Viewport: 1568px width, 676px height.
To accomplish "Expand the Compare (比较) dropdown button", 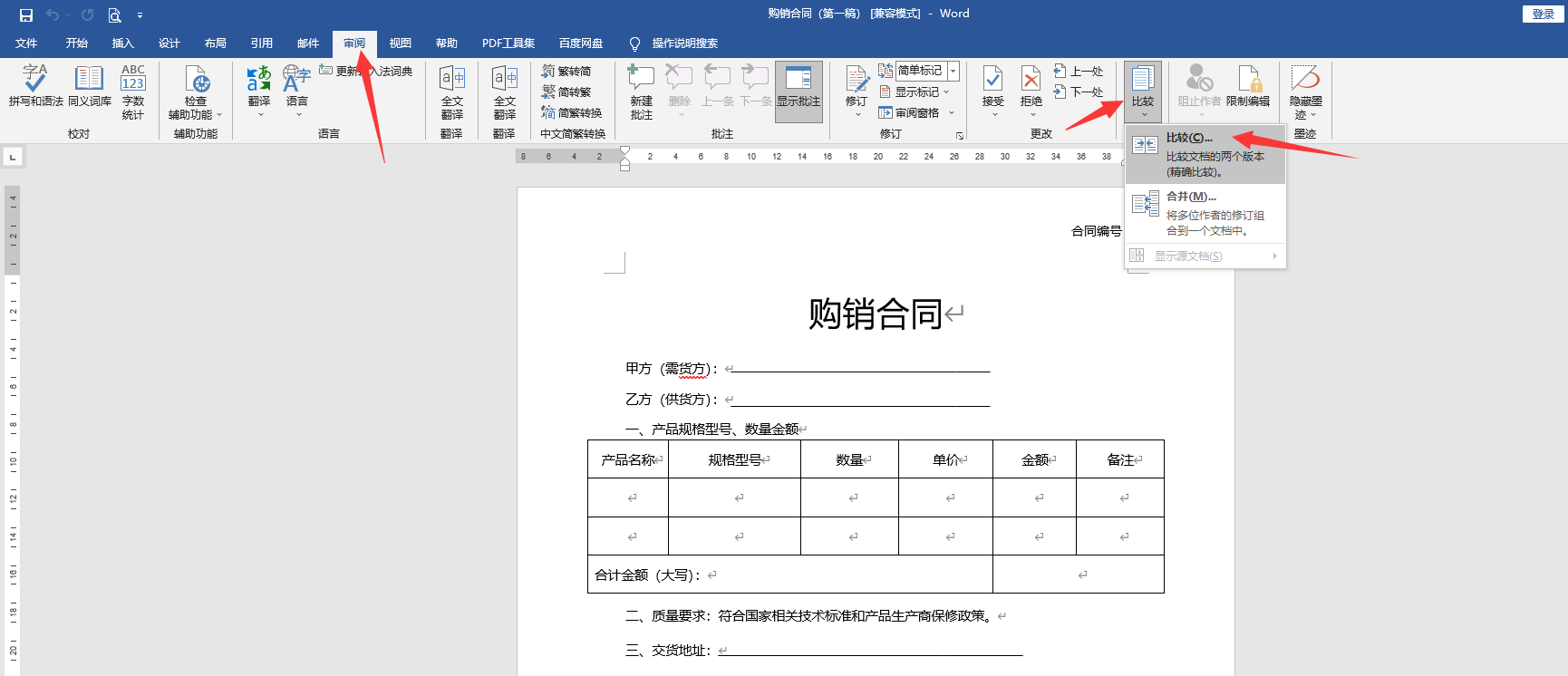I will pos(1143,91).
